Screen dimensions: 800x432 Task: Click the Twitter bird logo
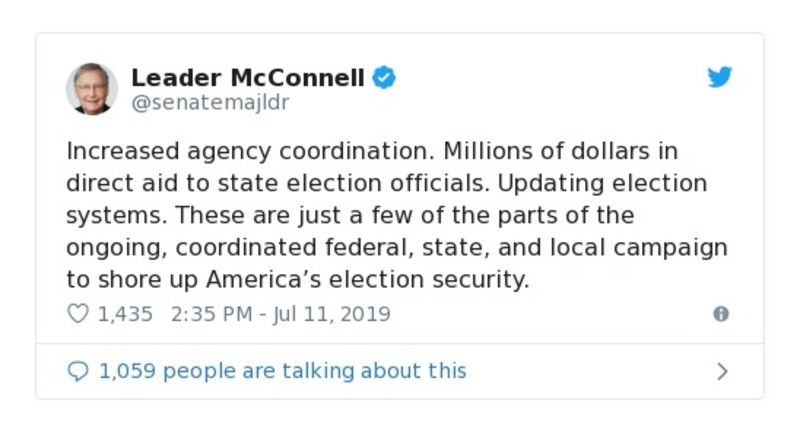coord(720,77)
